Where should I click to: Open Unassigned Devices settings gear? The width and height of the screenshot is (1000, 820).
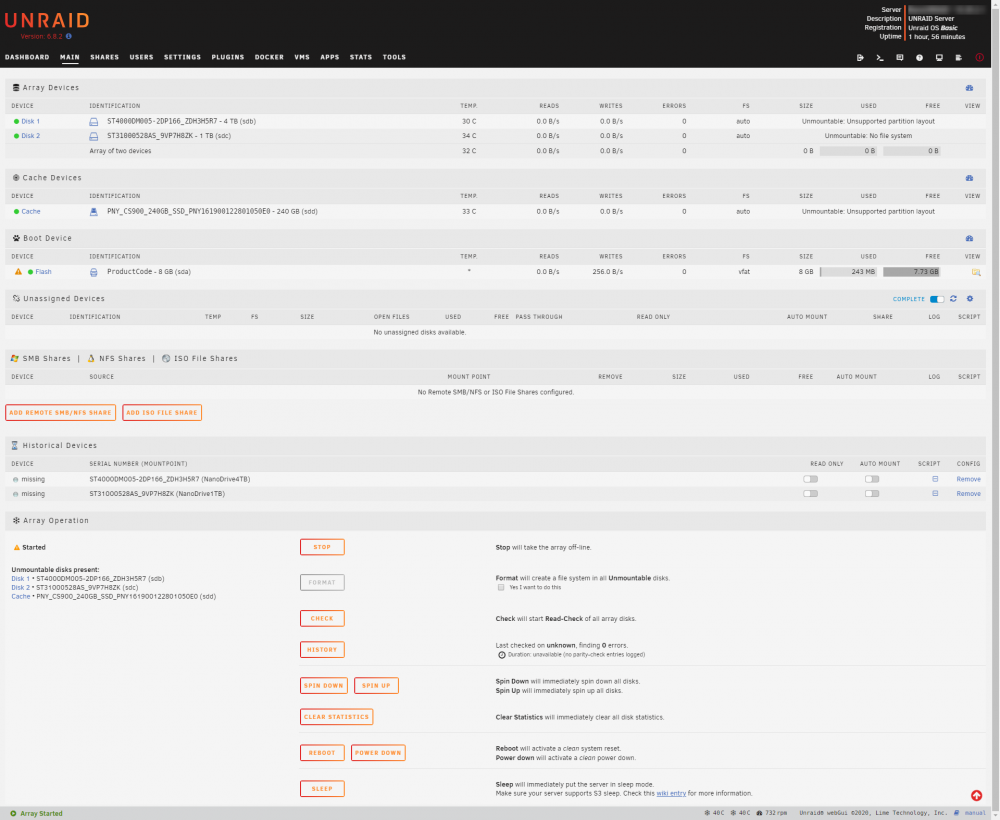click(x=969, y=298)
